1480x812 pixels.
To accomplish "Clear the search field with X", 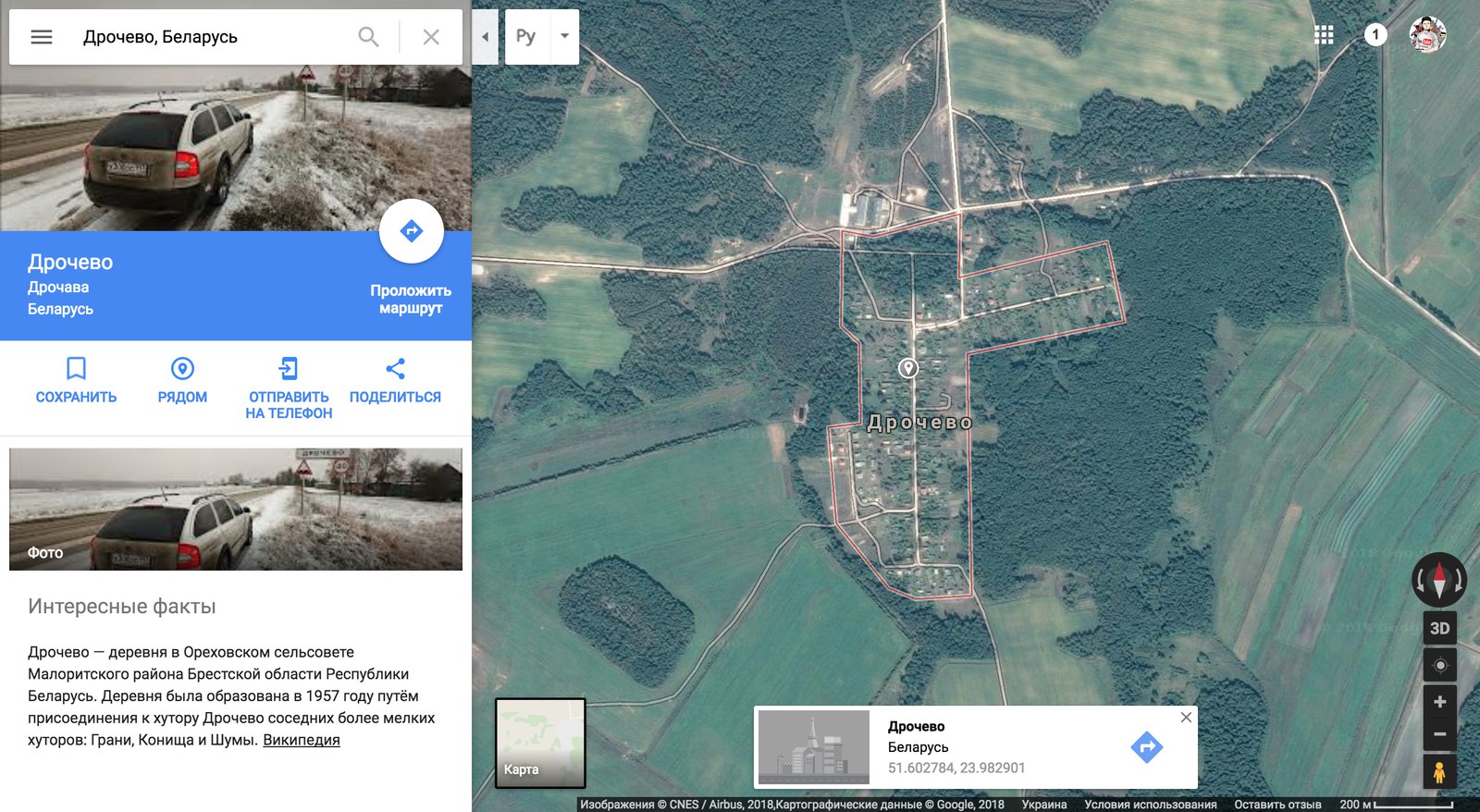I will 431,37.
